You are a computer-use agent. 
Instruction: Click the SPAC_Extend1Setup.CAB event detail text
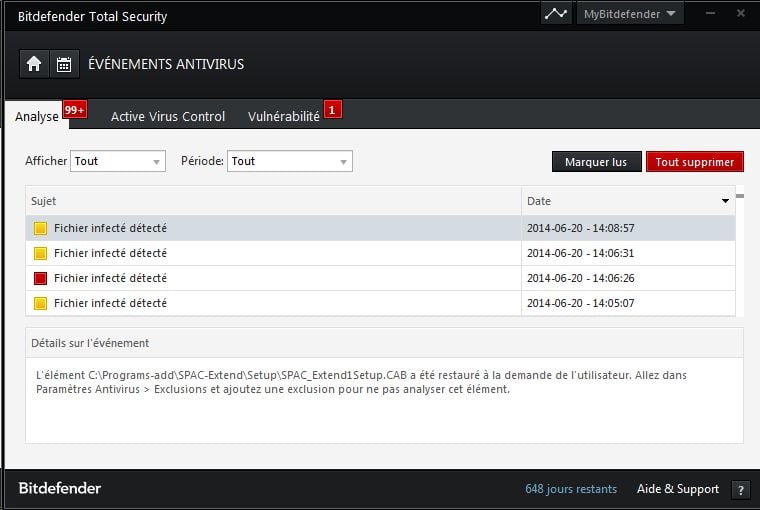pos(361,382)
